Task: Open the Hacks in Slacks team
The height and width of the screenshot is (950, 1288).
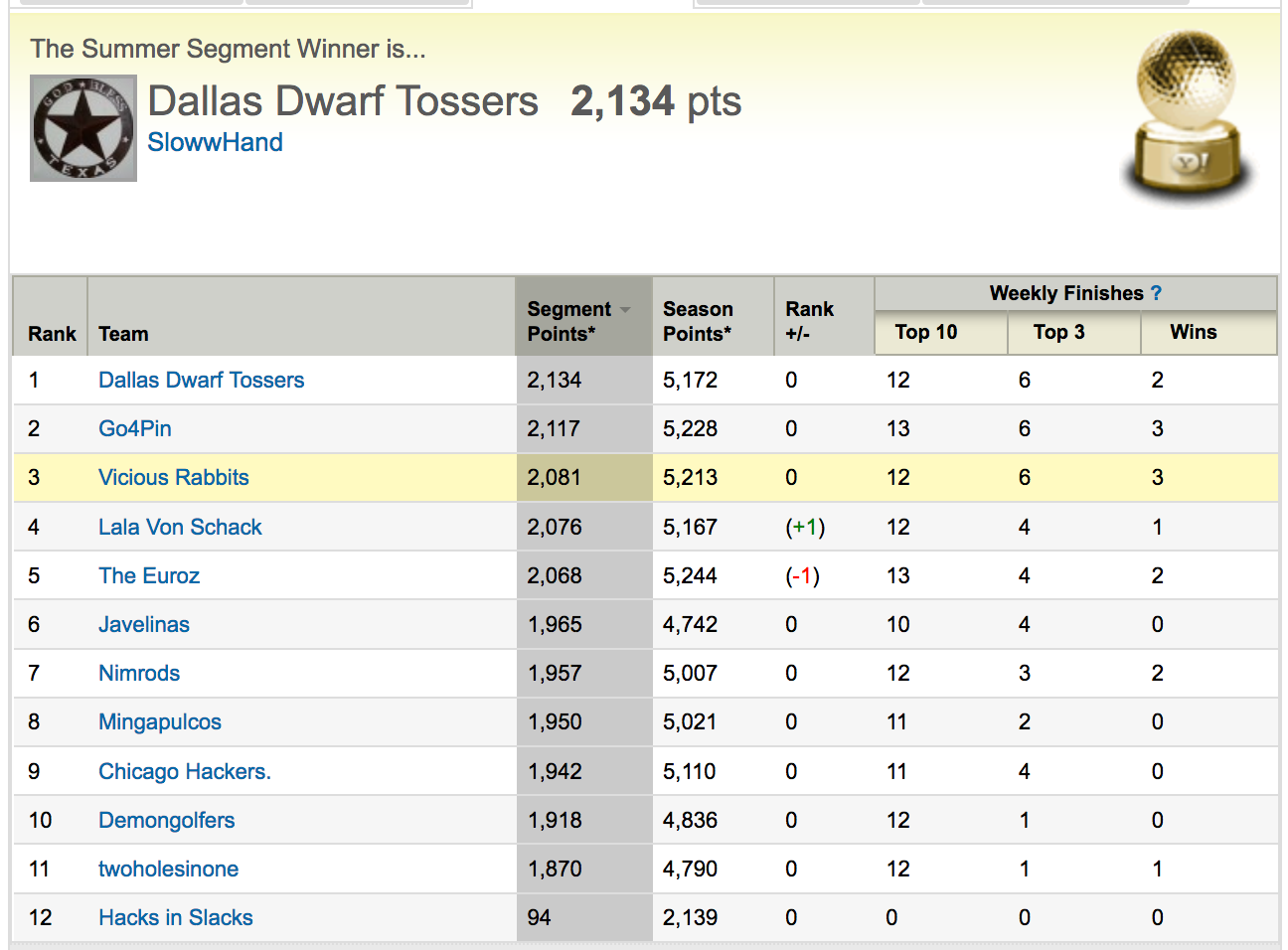Action: pos(176,918)
